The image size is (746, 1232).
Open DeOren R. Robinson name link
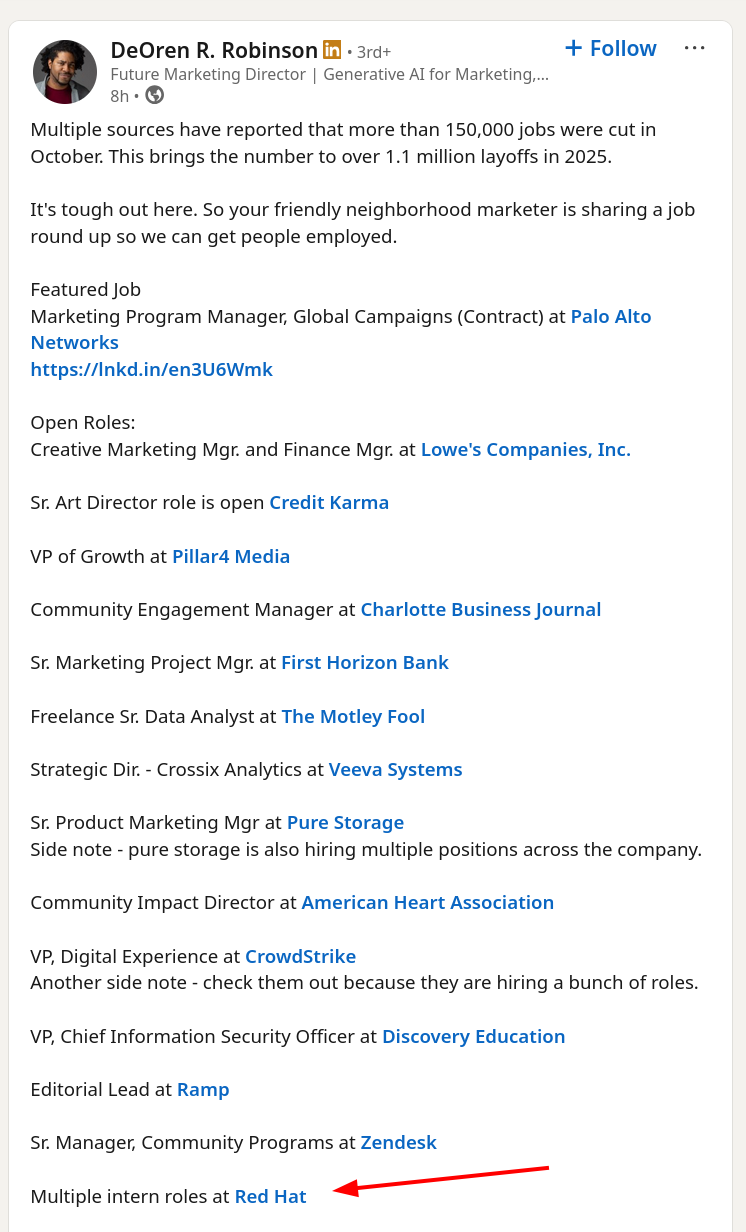(x=213, y=50)
